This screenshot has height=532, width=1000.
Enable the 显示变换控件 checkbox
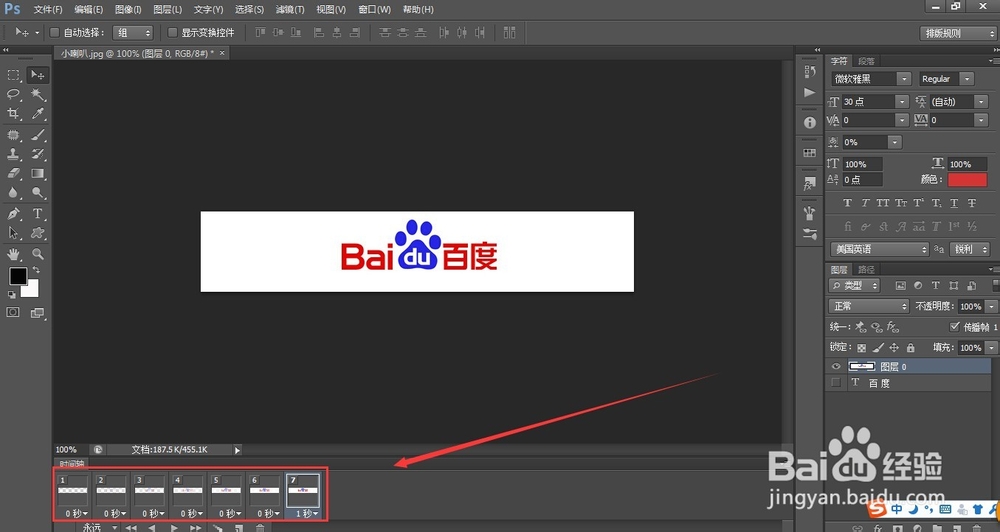click(172, 33)
